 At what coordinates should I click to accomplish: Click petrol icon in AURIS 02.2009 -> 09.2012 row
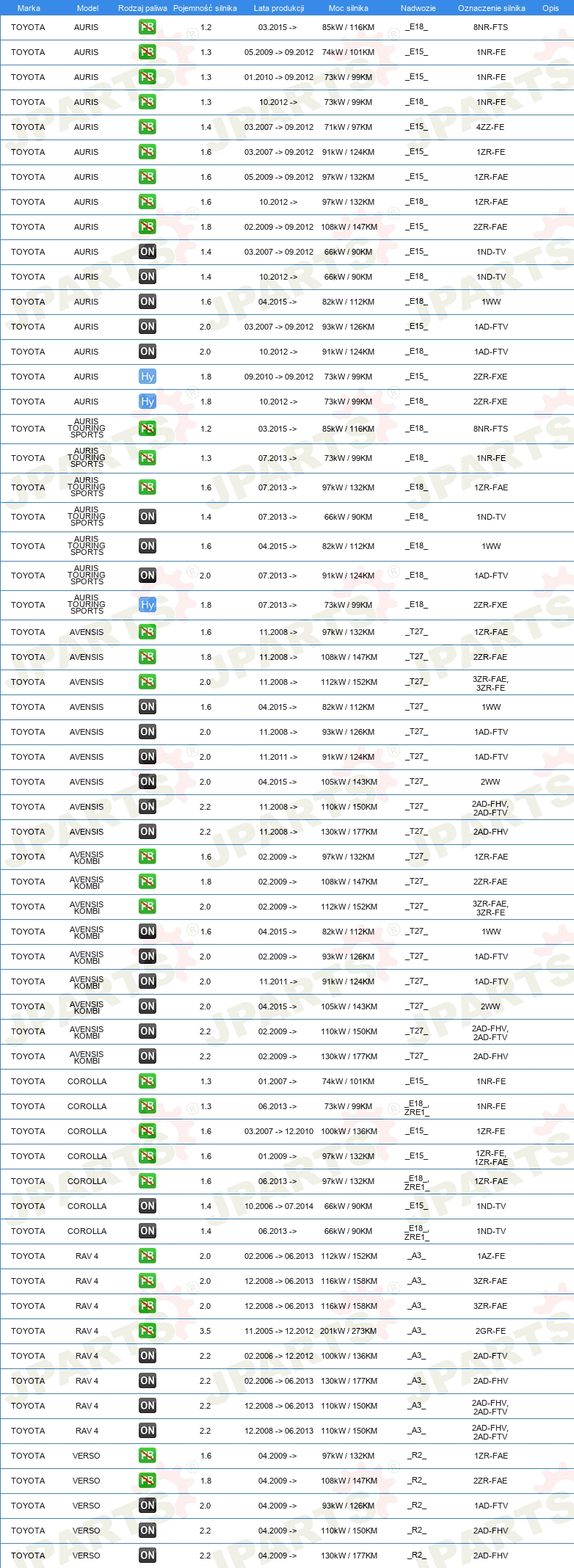click(x=147, y=227)
